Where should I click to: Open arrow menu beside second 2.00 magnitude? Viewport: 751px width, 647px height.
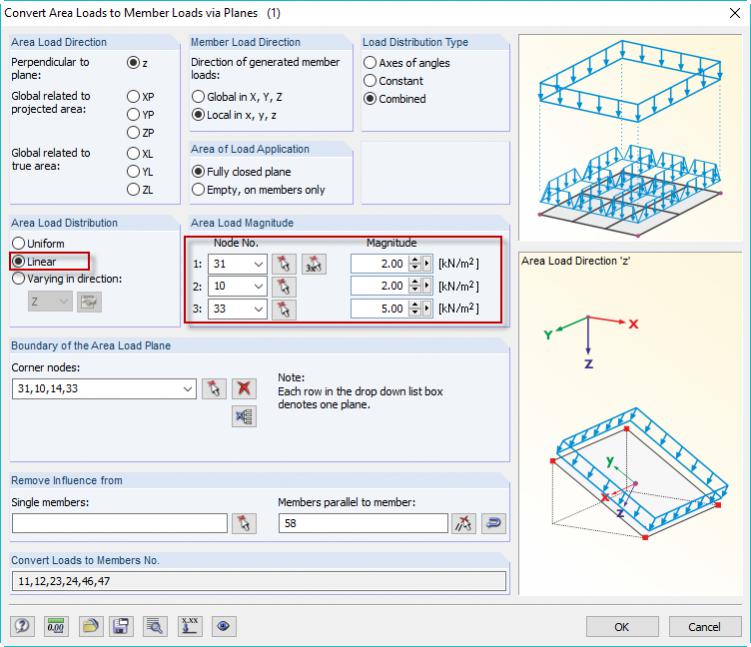pyautogui.click(x=427, y=286)
